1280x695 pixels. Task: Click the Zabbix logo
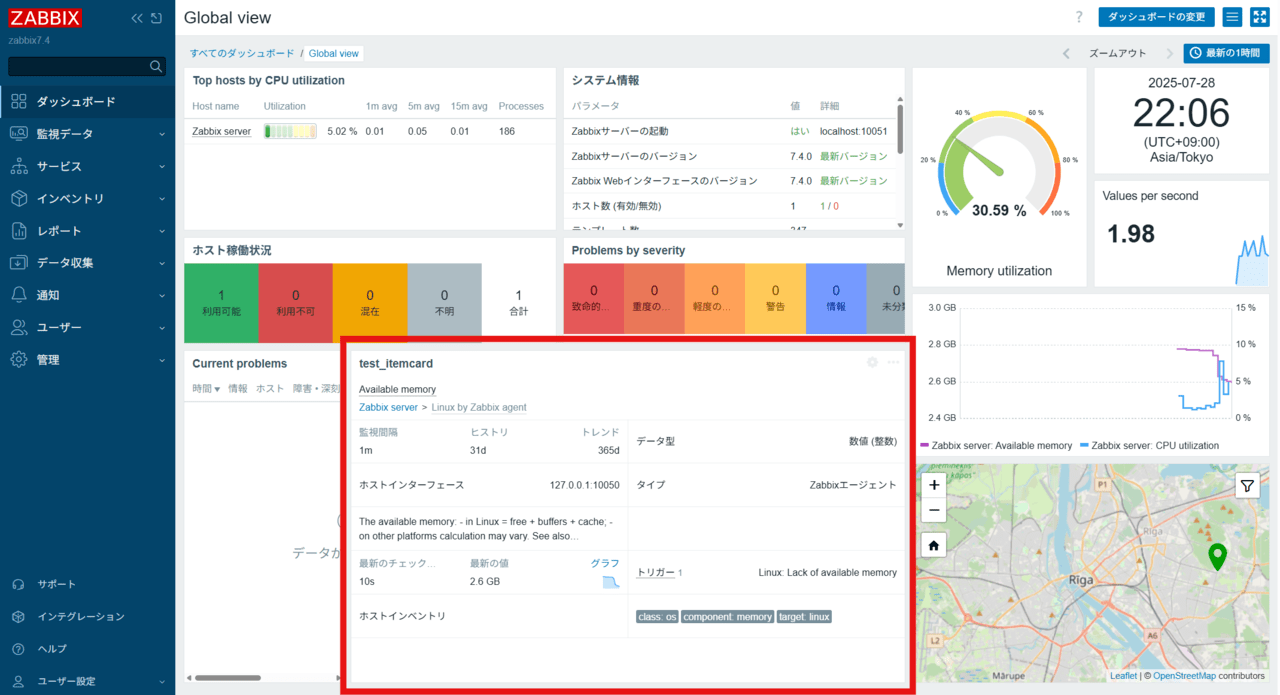pos(45,18)
